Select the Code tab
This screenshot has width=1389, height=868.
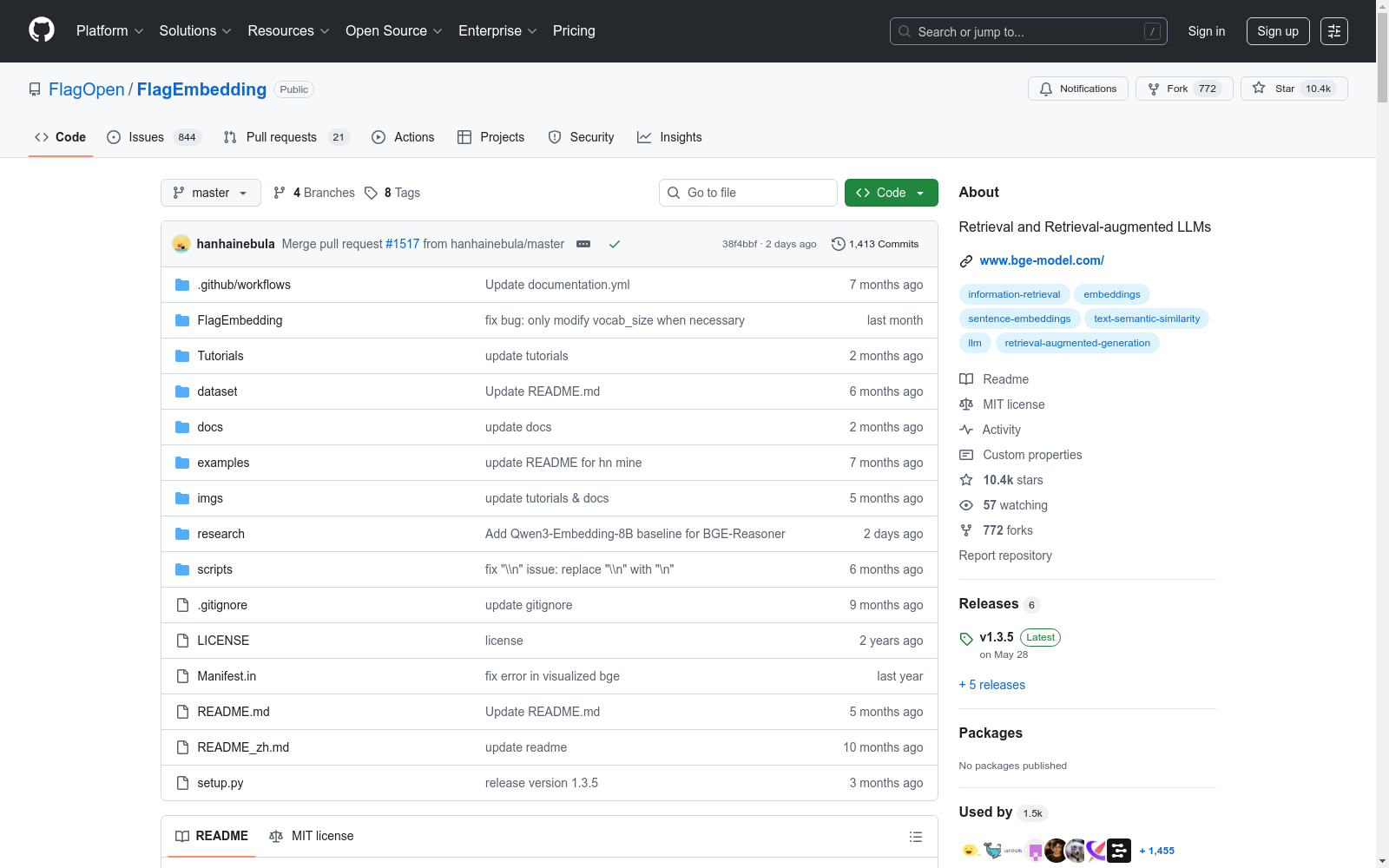point(61,137)
